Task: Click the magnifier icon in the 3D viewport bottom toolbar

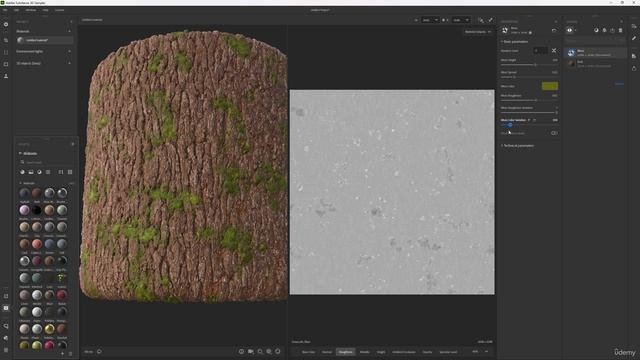Action: [x=260, y=351]
